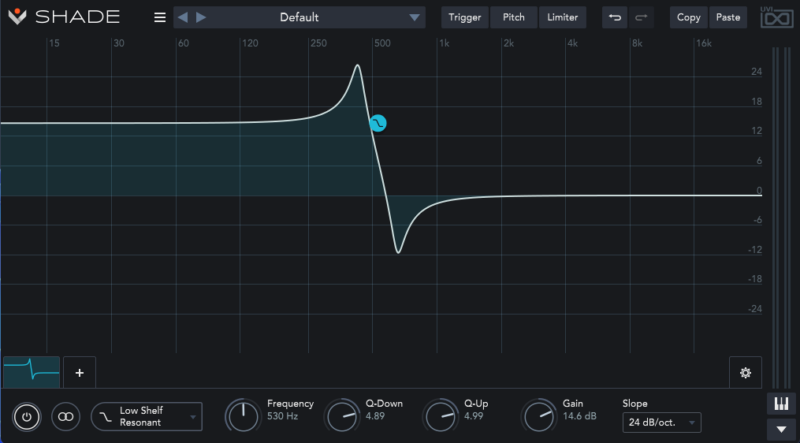Show the piano keyboard icon
The width and height of the screenshot is (800, 443).
781,404
